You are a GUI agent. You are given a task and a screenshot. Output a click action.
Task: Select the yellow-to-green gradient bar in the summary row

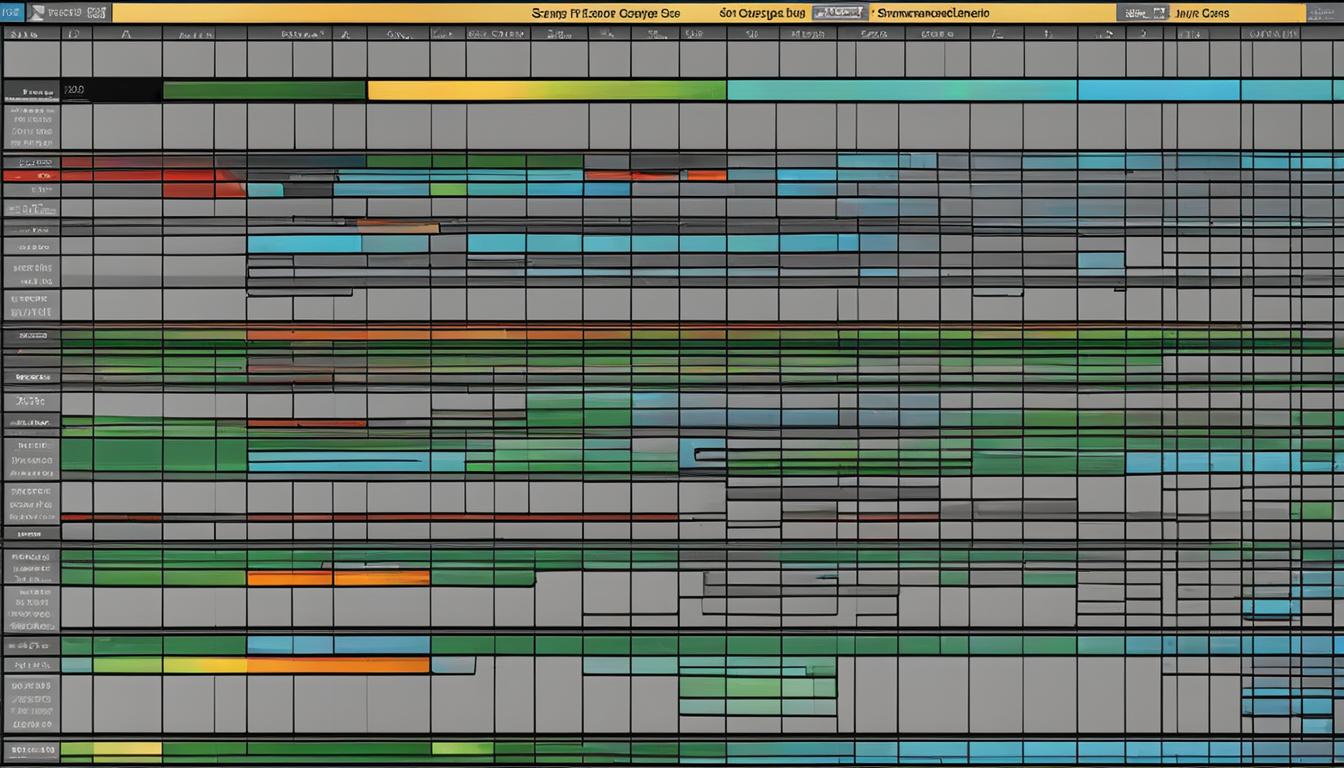click(x=546, y=91)
